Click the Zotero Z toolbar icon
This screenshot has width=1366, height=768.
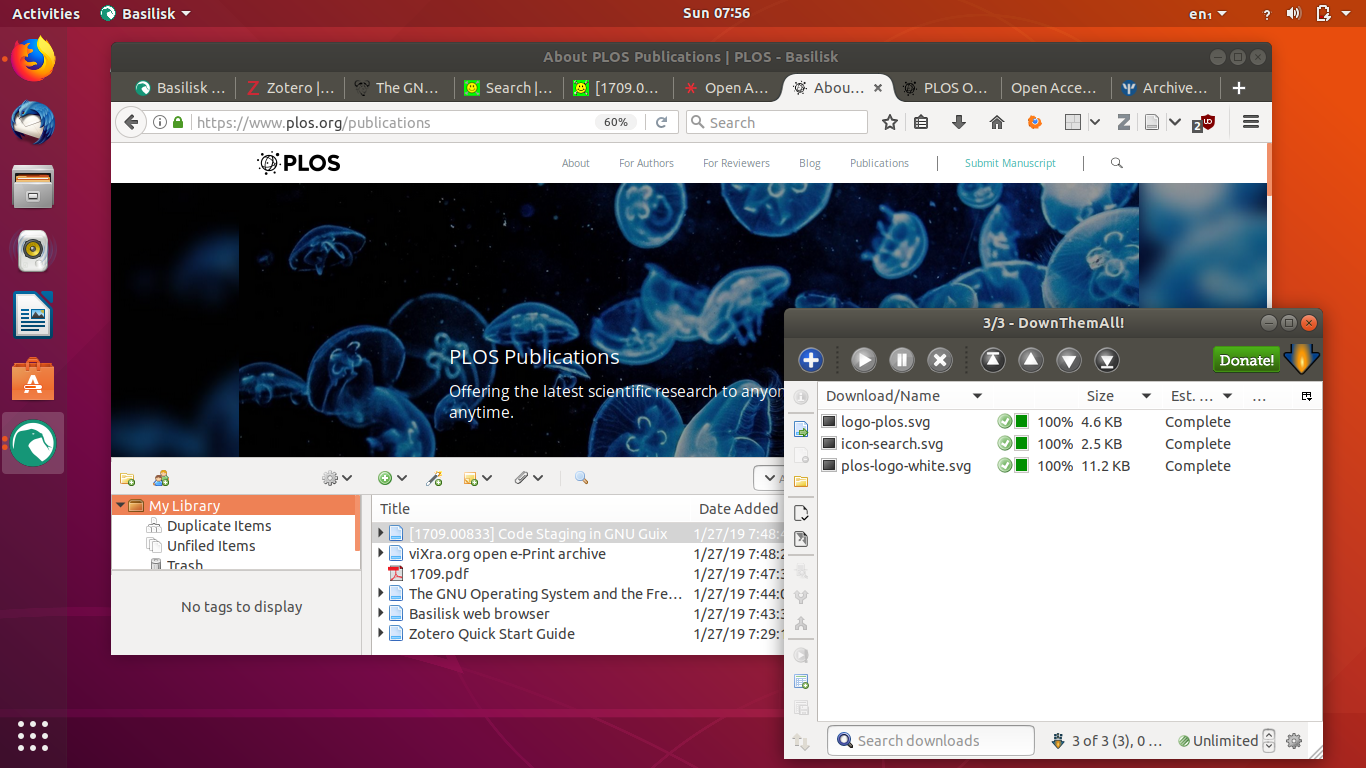1124,122
